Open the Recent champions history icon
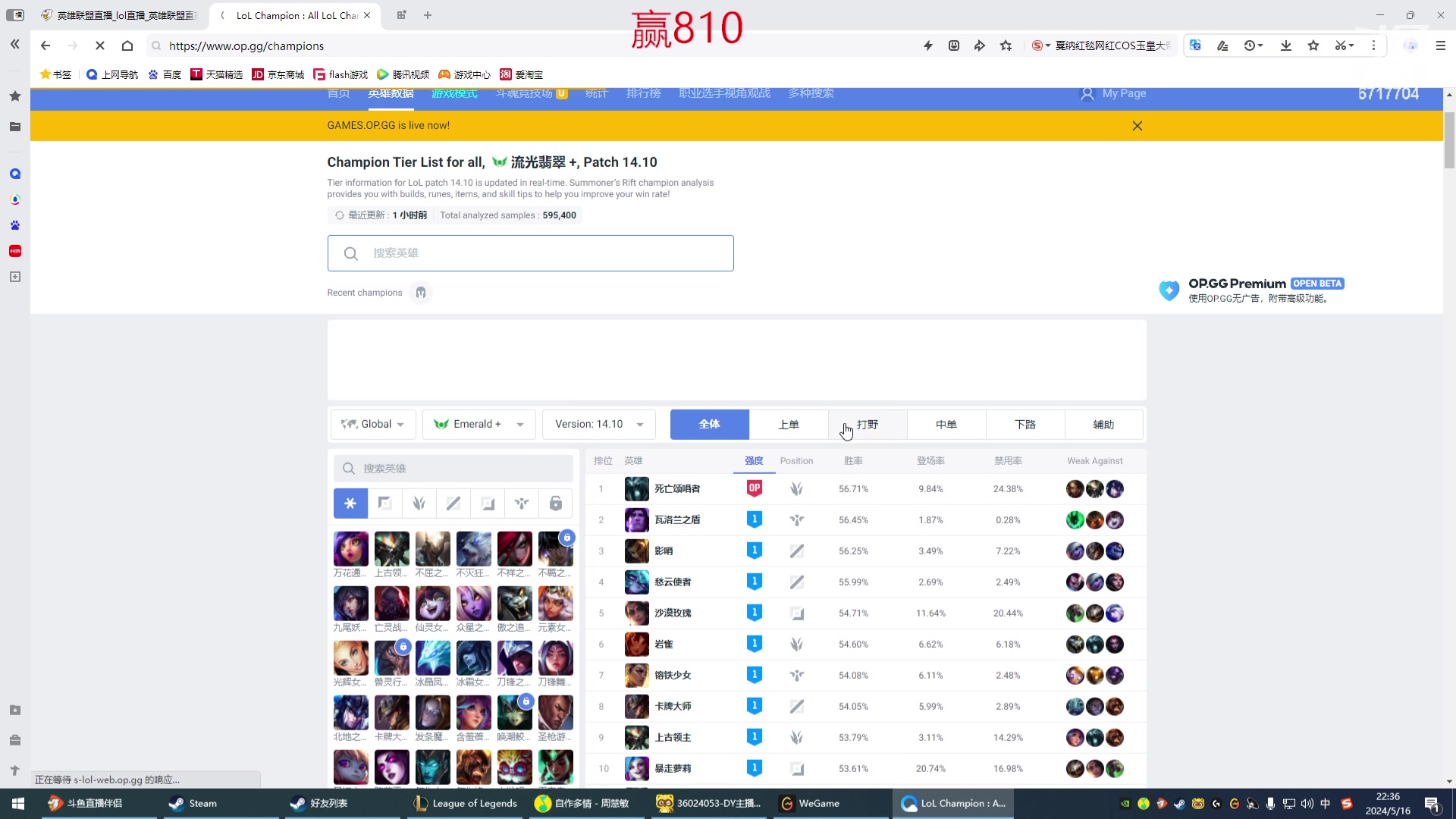This screenshot has width=1456, height=819. (x=420, y=293)
